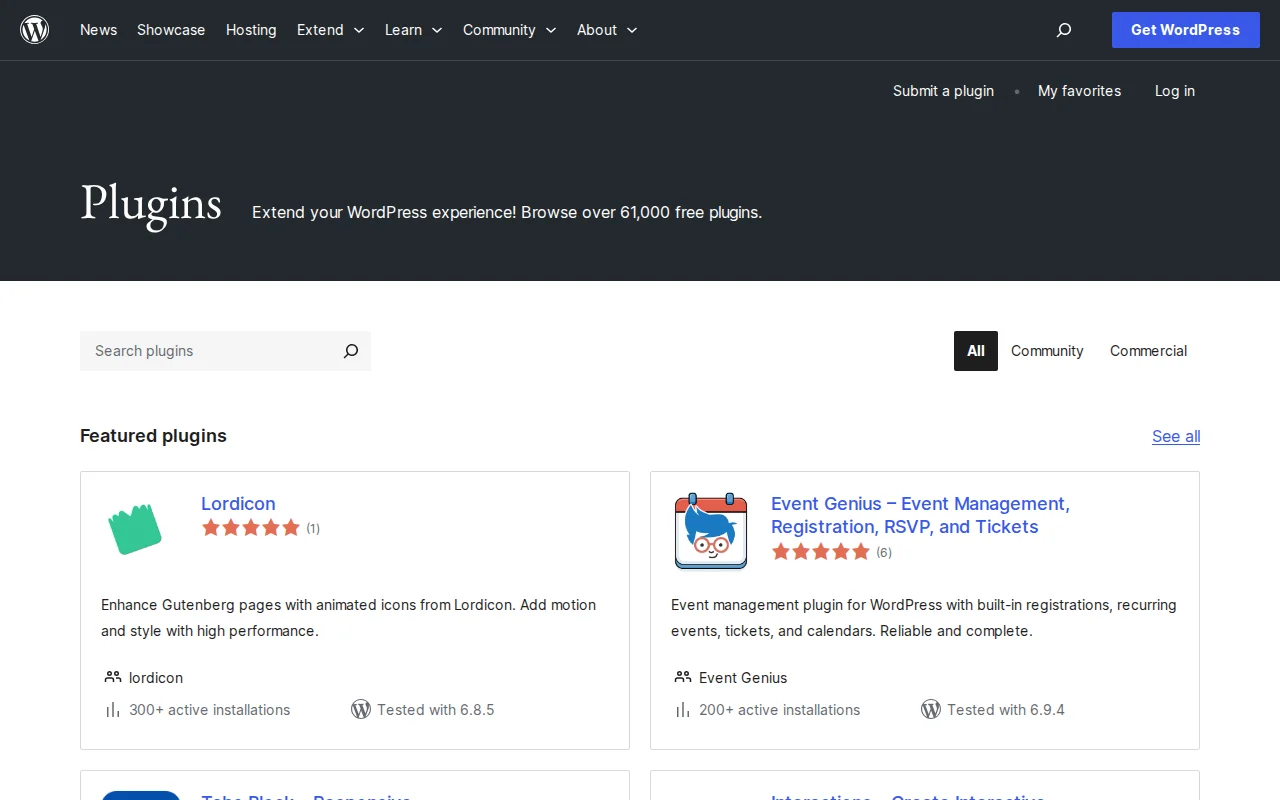Image resolution: width=1280 pixels, height=800 pixels.
Task: Click the WordPress logo next to Tested with 6.8.5
Action: coord(361,709)
